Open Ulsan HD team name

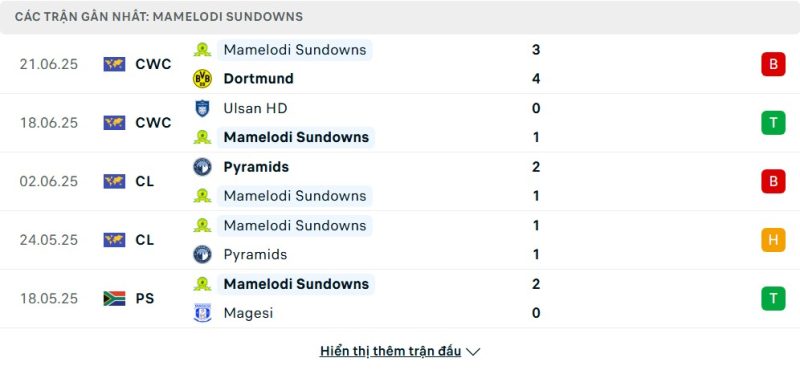coord(255,108)
